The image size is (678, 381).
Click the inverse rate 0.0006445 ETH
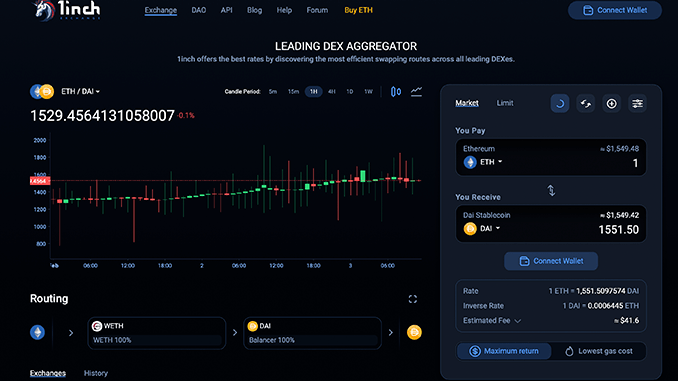(613, 306)
